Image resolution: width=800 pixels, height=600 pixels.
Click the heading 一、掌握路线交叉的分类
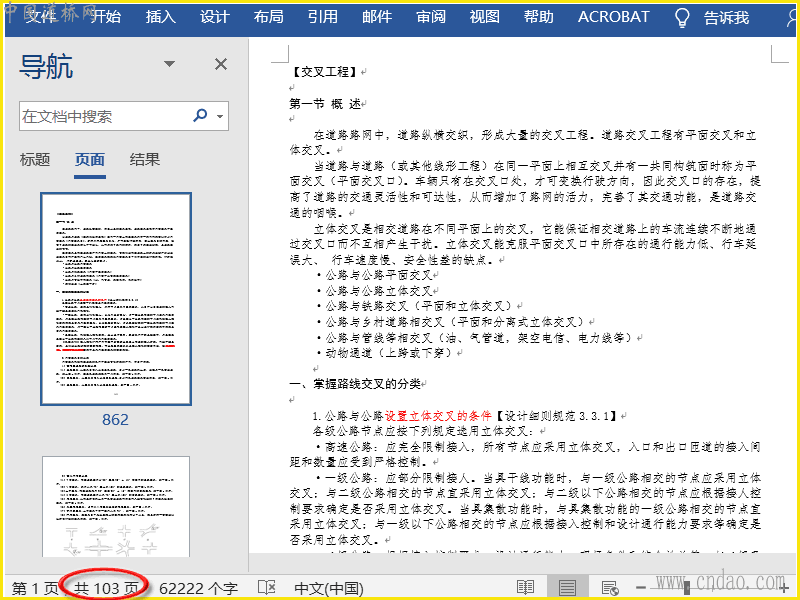click(355, 384)
